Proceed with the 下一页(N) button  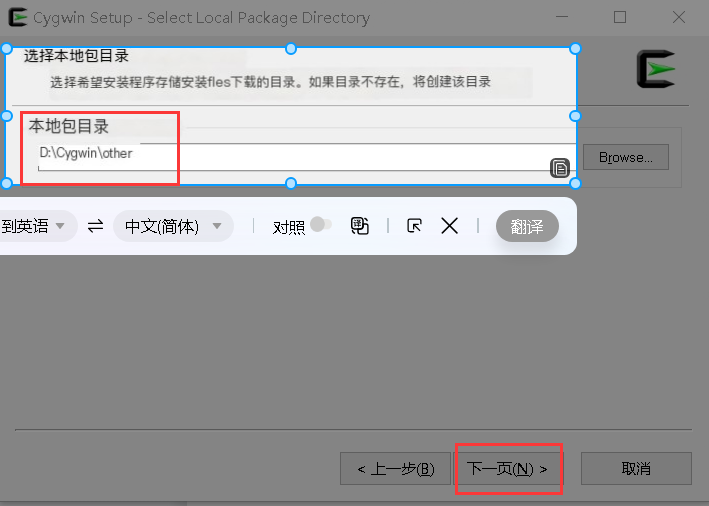507,468
